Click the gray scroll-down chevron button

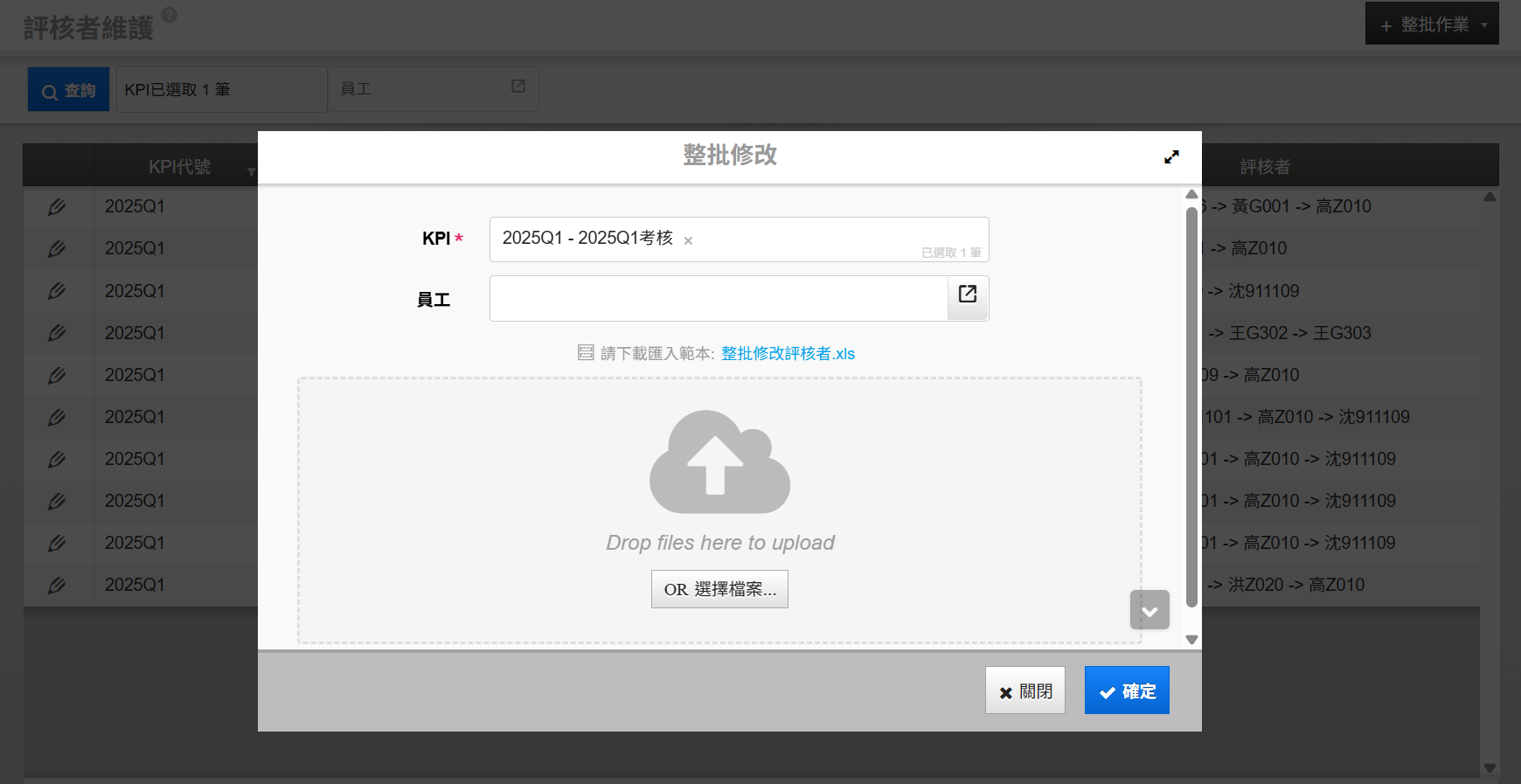(1149, 610)
